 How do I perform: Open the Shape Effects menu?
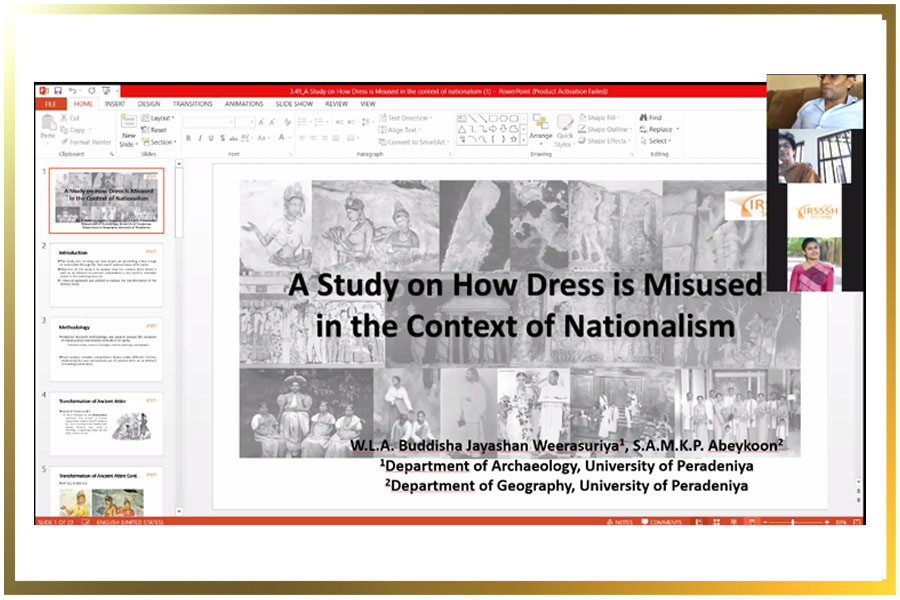(x=604, y=141)
